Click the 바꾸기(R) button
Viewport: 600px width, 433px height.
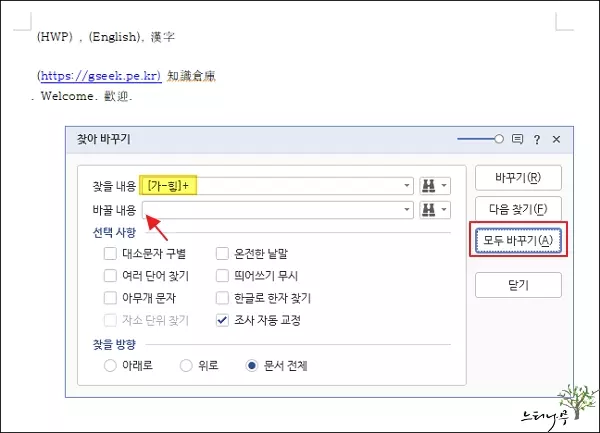pyautogui.click(x=518, y=178)
